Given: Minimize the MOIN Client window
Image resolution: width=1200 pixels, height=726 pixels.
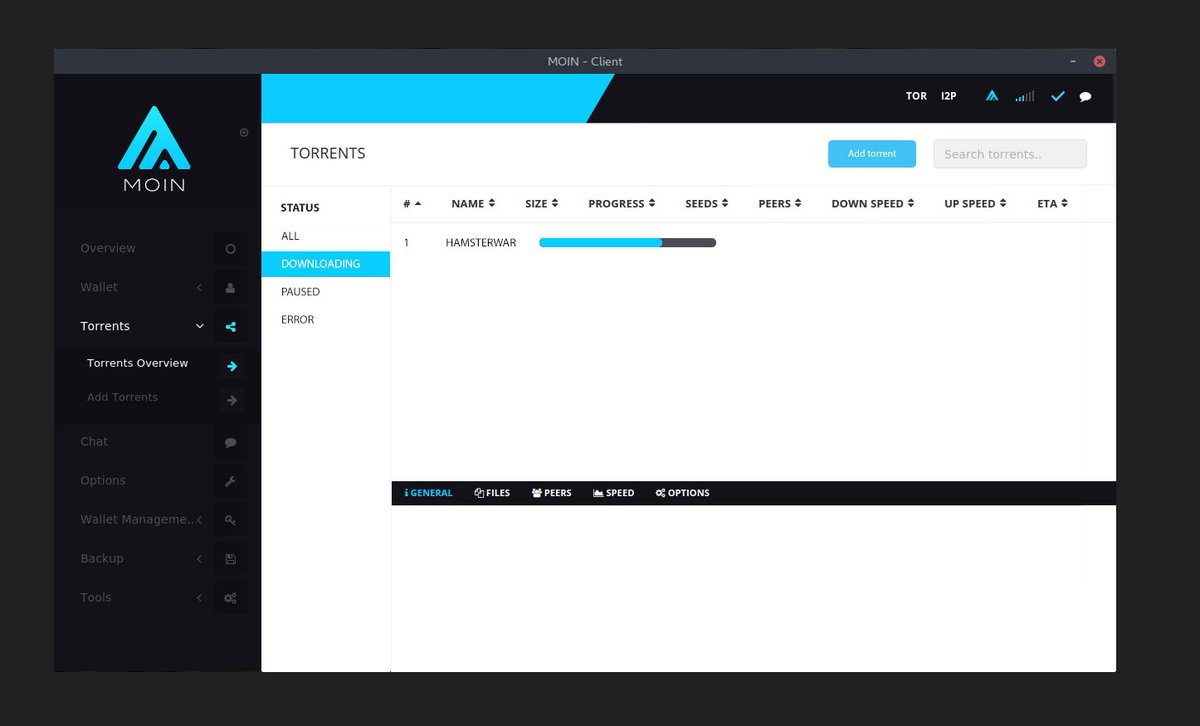Looking at the screenshot, I should (x=1071, y=61).
